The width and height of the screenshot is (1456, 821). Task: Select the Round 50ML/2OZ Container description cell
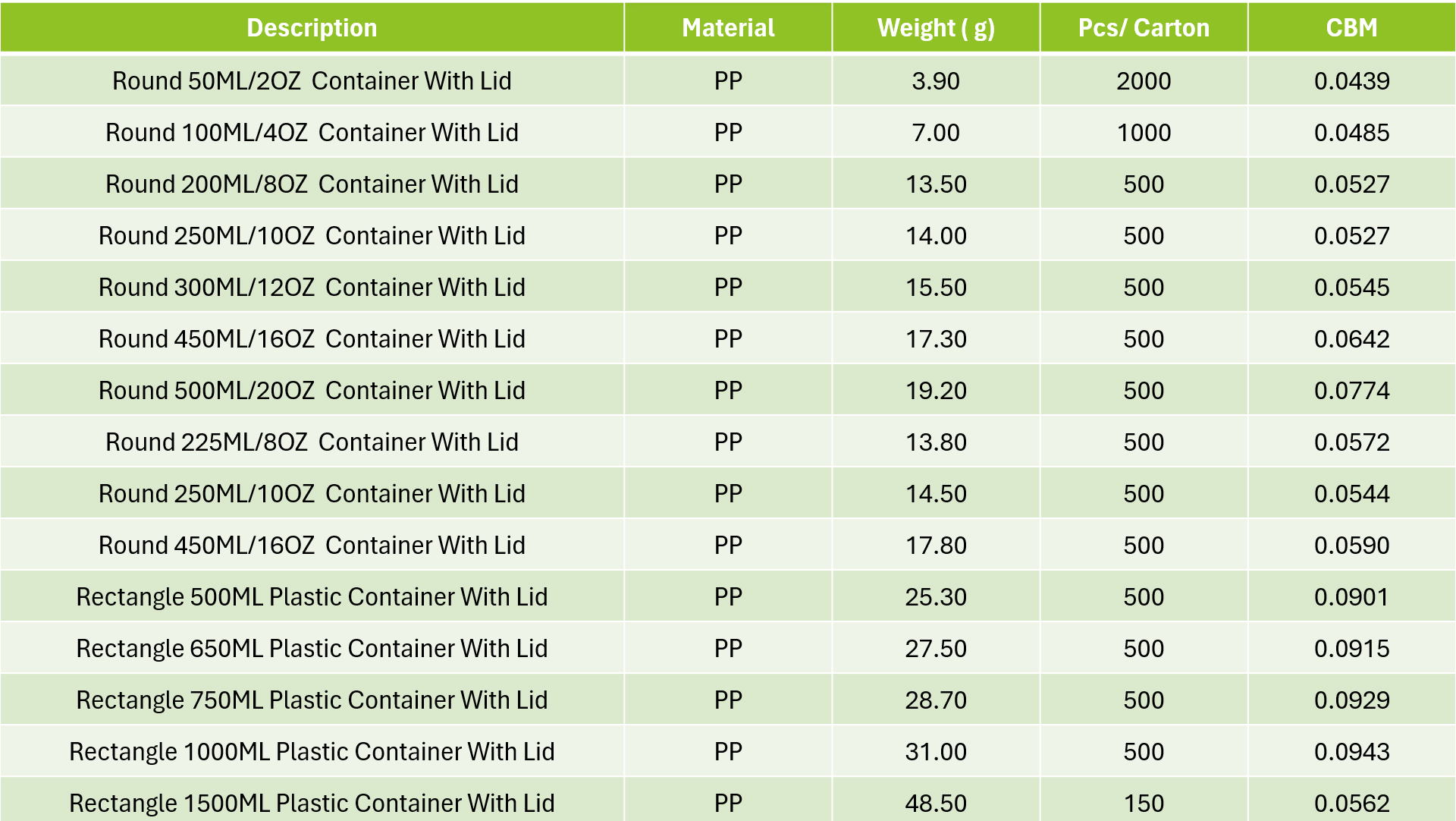pos(312,80)
